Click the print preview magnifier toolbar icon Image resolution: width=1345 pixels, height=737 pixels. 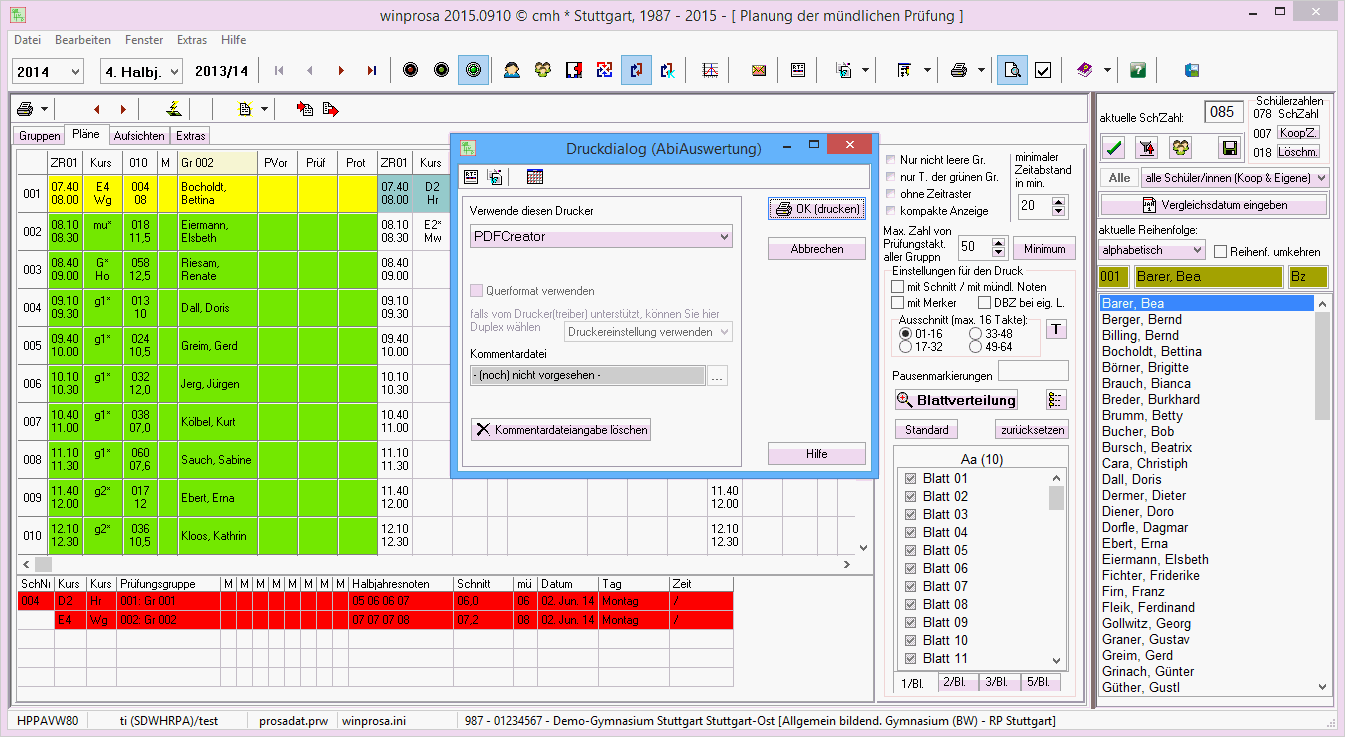1012,70
